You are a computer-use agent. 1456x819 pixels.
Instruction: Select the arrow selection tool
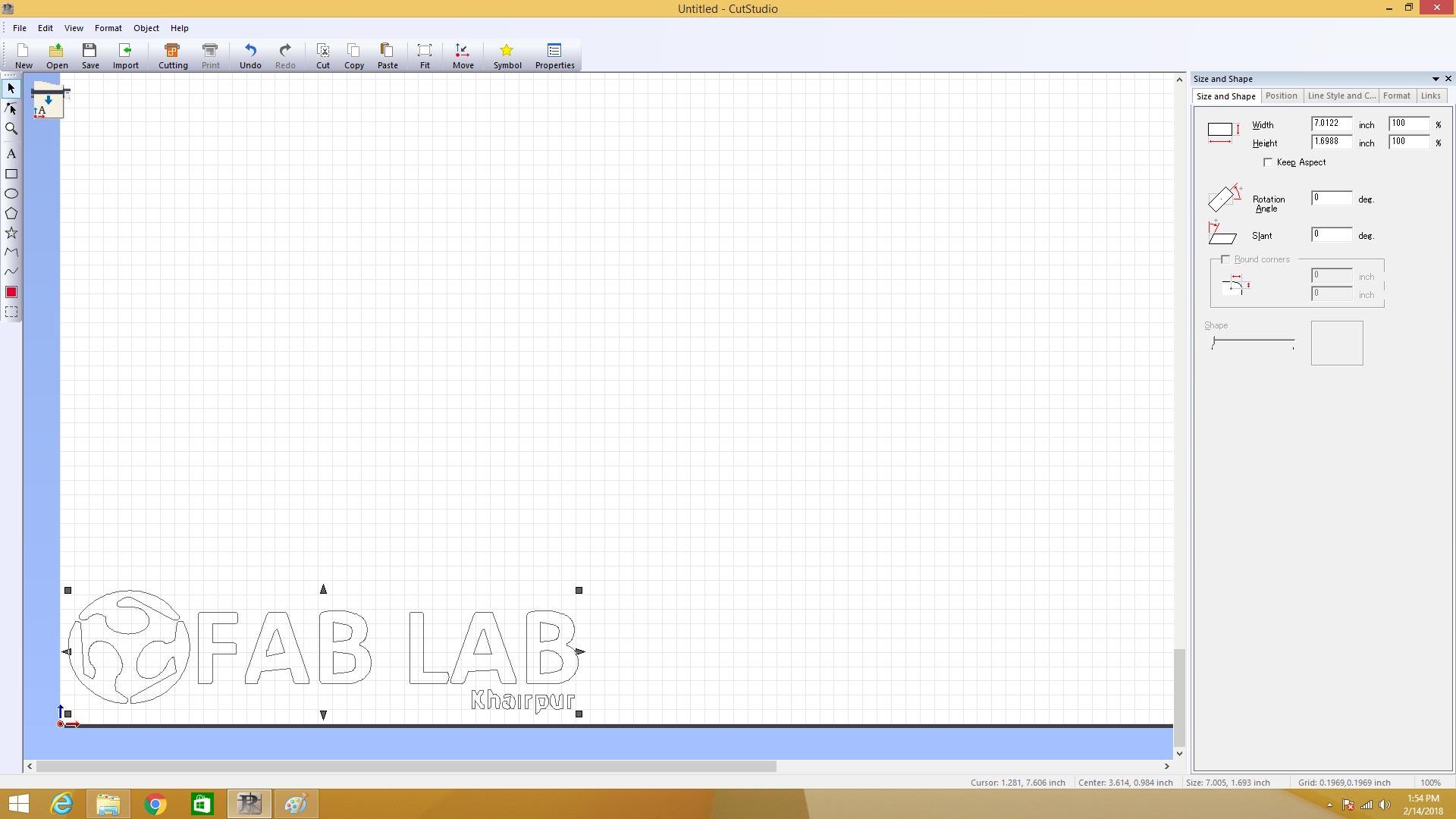[x=11, y=89]
